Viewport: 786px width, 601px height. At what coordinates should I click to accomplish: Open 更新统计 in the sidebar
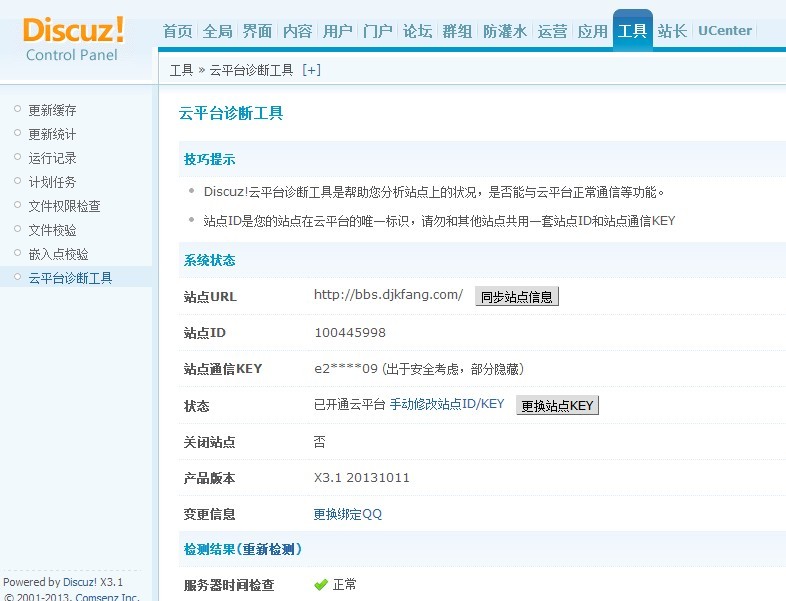tap(52, 134)
